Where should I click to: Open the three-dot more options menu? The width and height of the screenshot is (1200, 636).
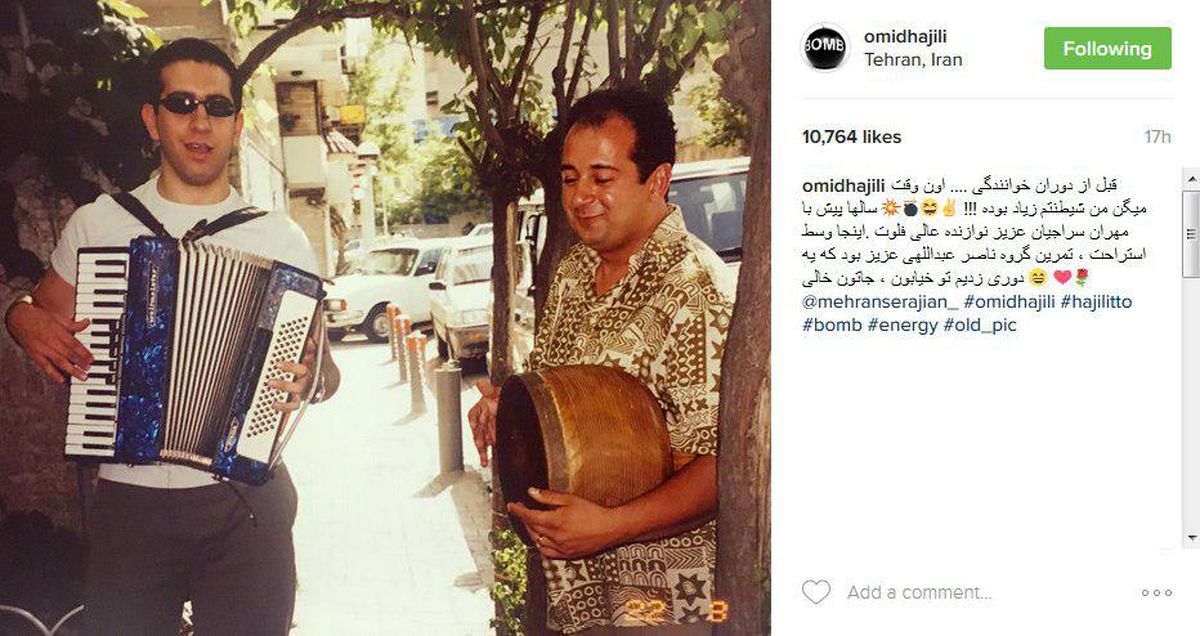pyautogui.click(x=1156, y=593)
